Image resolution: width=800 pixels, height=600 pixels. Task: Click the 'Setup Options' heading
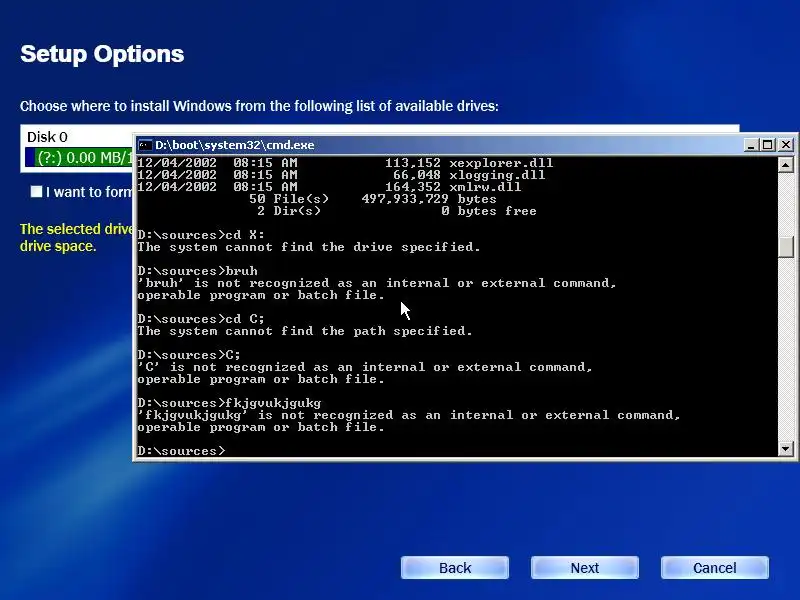[x=102, y=54]
